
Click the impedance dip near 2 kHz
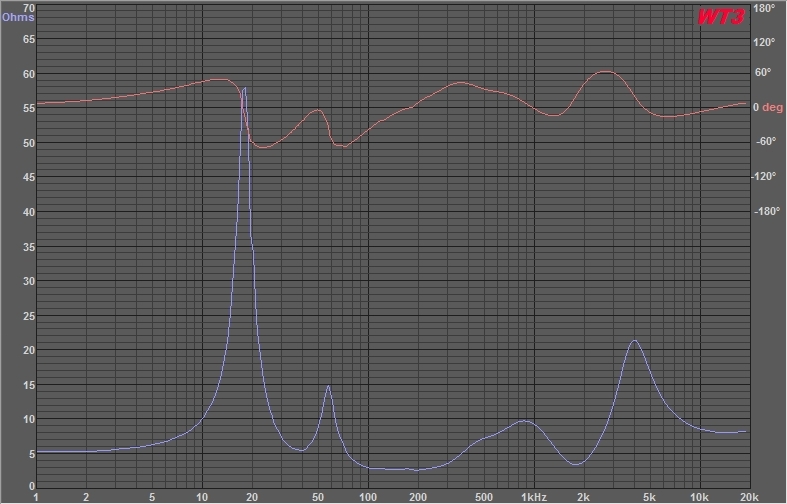pos(576,464)
